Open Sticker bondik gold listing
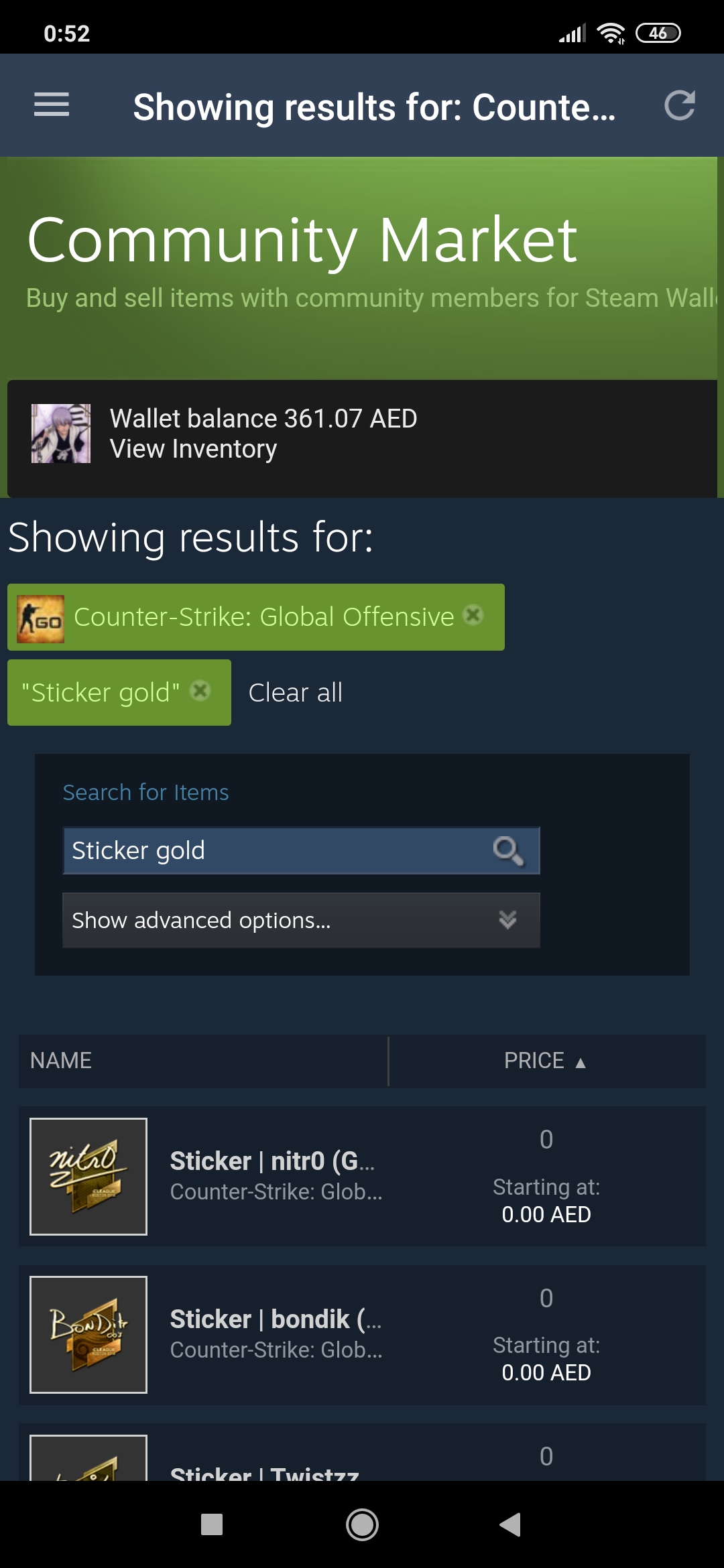 [362, 1335]
